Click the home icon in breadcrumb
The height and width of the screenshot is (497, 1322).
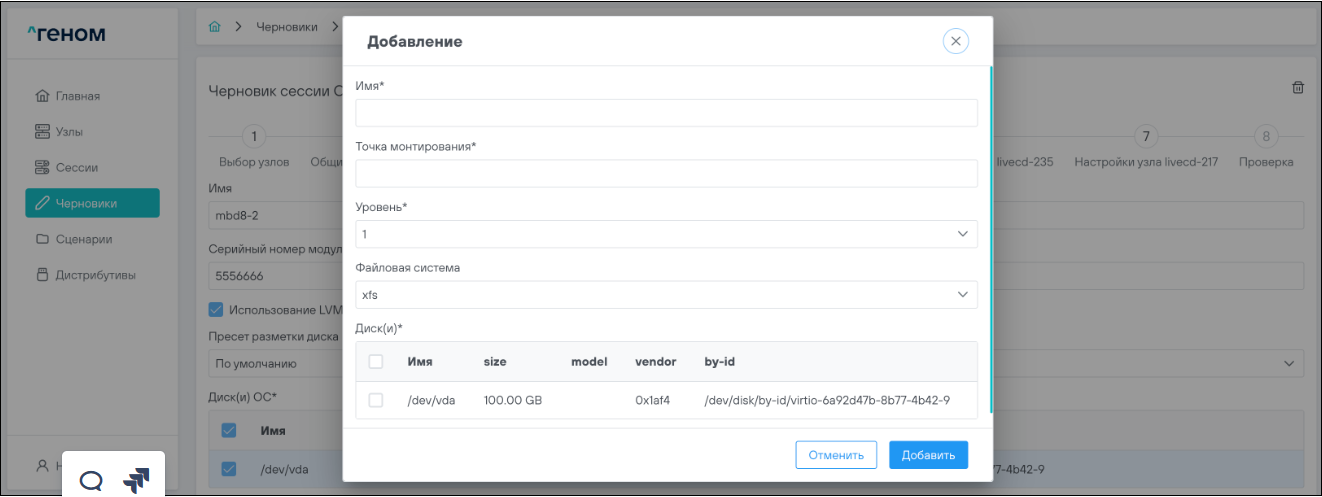(214, 27)
